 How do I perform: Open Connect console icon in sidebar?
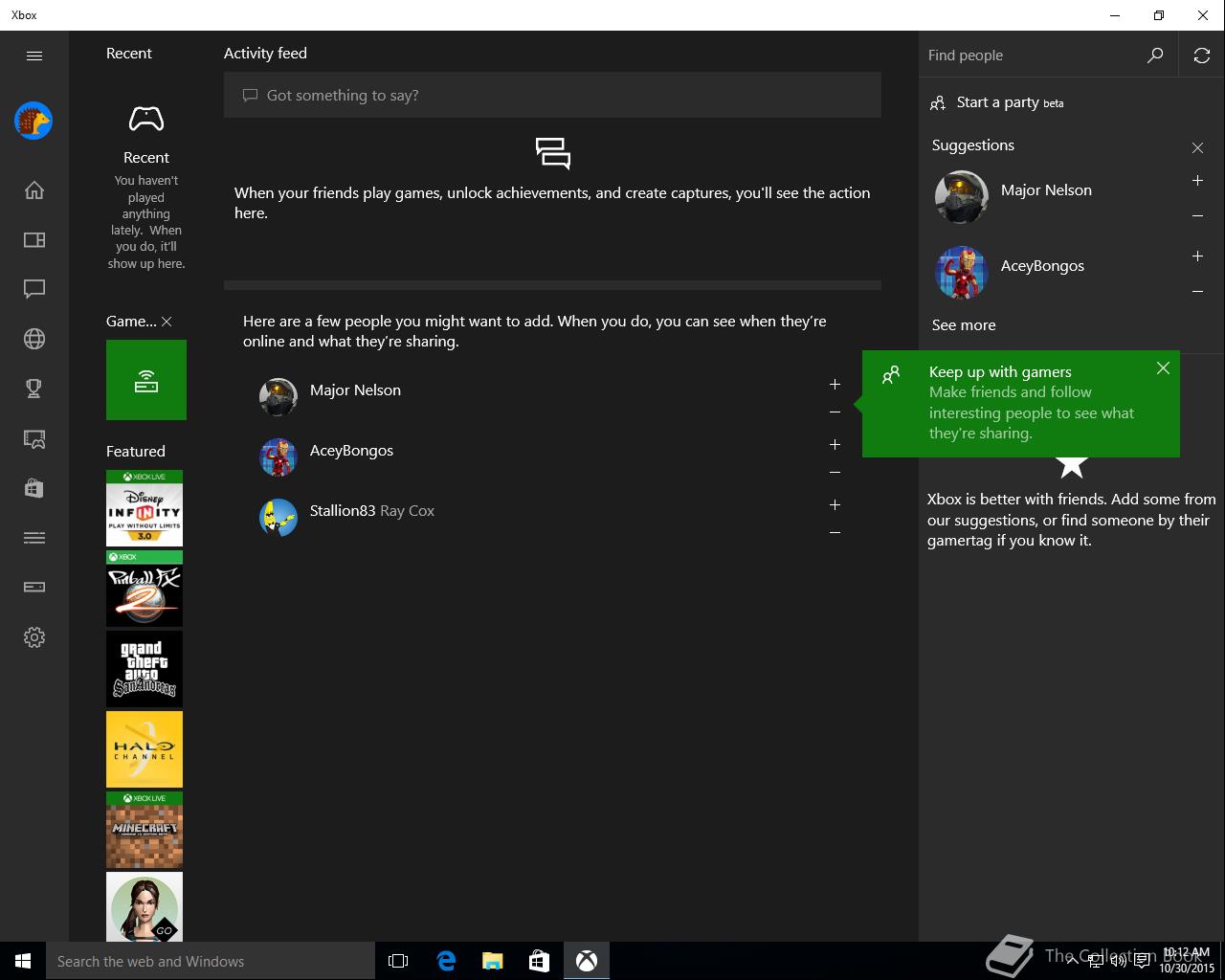pos(34,587)
